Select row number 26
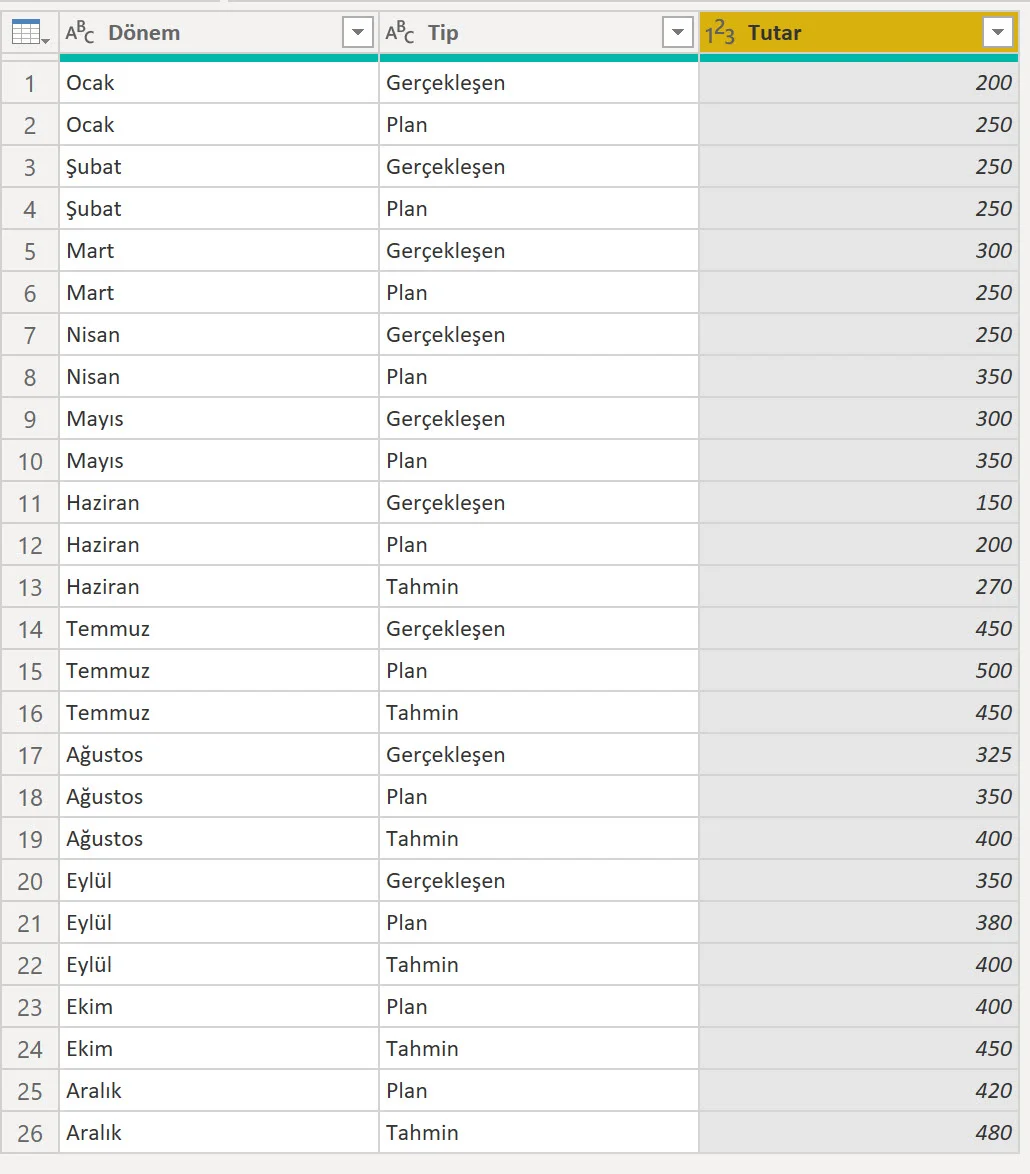 30,1133
